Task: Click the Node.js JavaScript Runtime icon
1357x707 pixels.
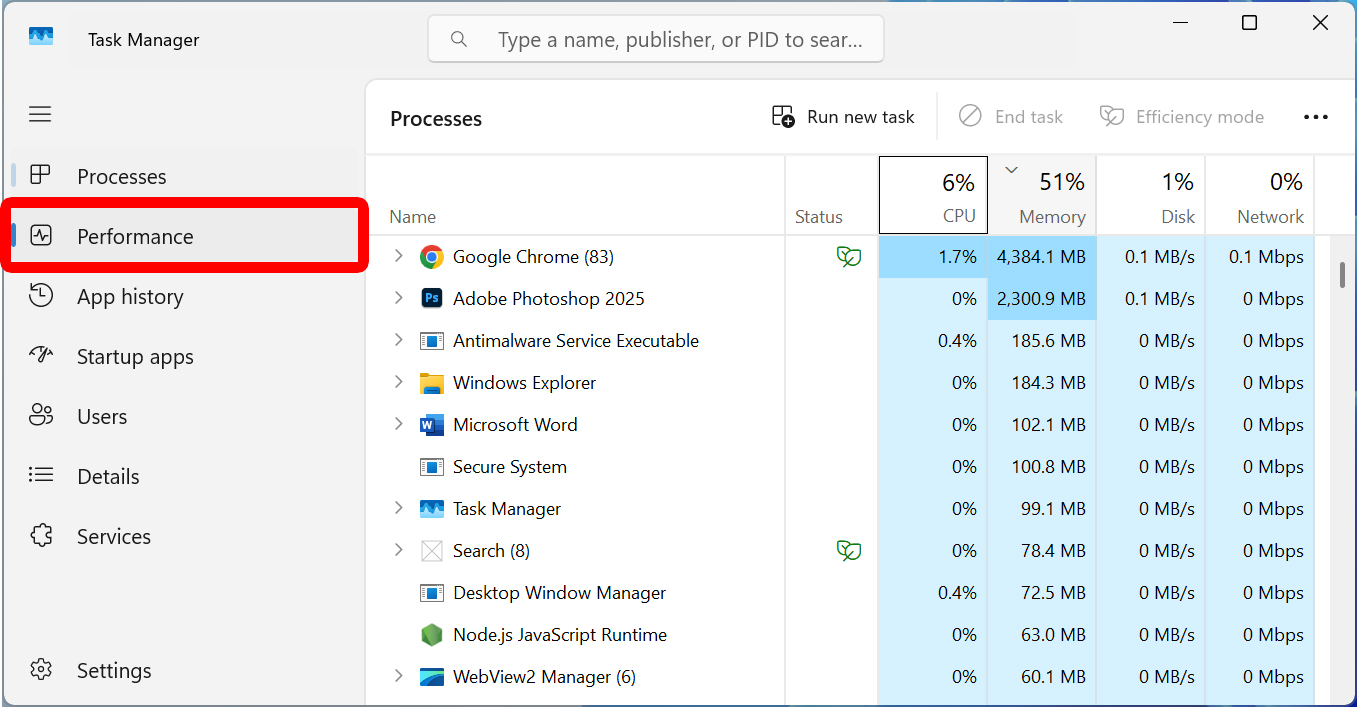Action: tap(431, 635)
